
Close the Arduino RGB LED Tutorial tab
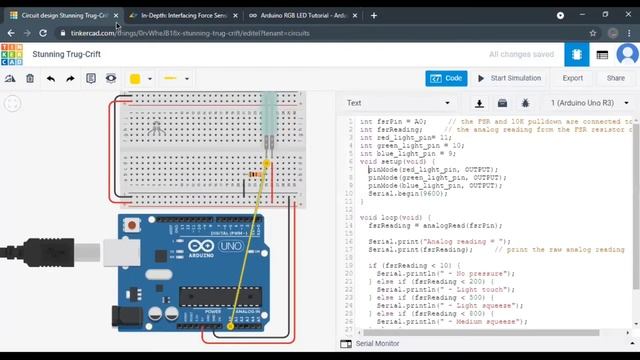pos(355,16)
